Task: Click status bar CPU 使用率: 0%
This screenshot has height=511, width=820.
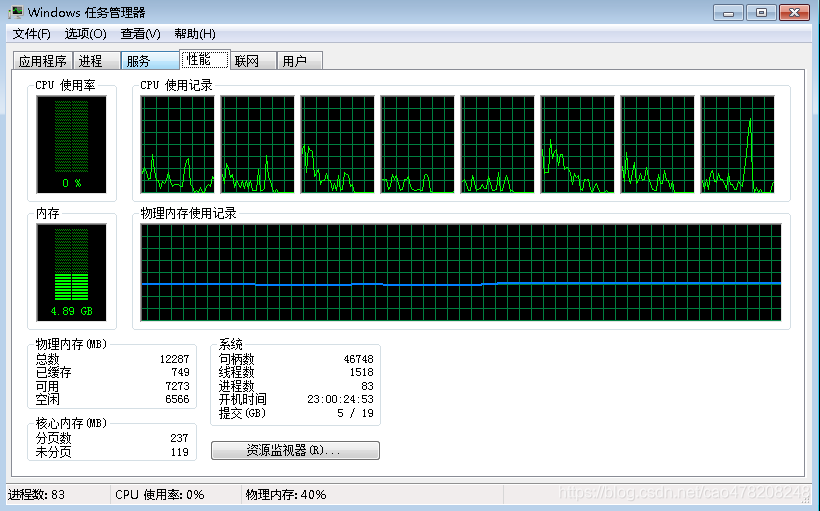Action: (x=160, y=495)
